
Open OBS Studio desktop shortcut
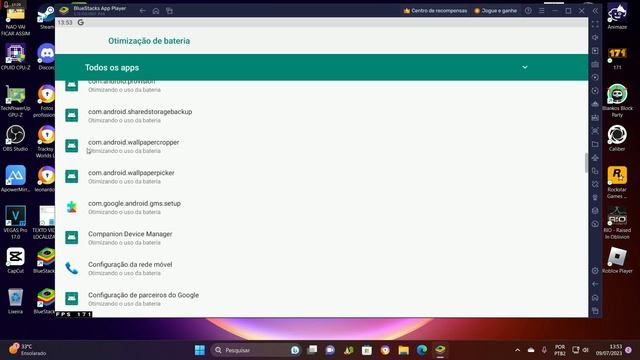point(16,138)
